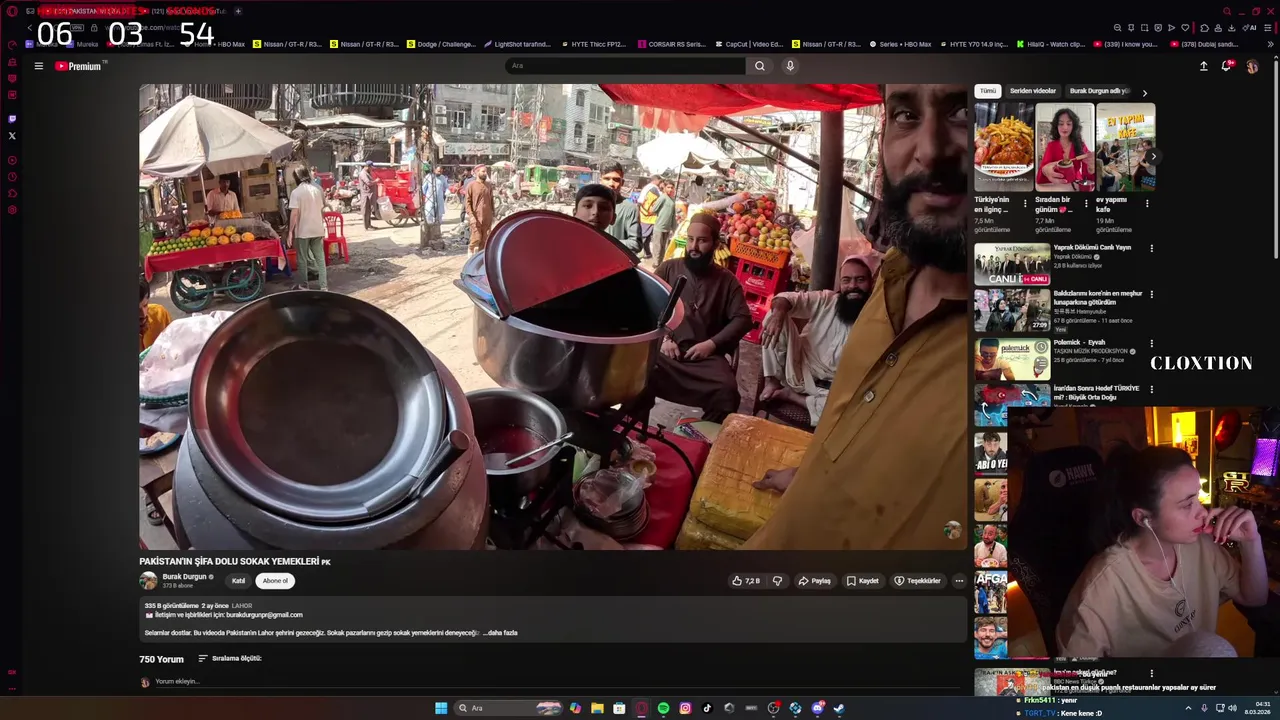Open the CapCut | Video Ed... bookmark
The width and height of the screenshot is (1280, 720).
749,44
